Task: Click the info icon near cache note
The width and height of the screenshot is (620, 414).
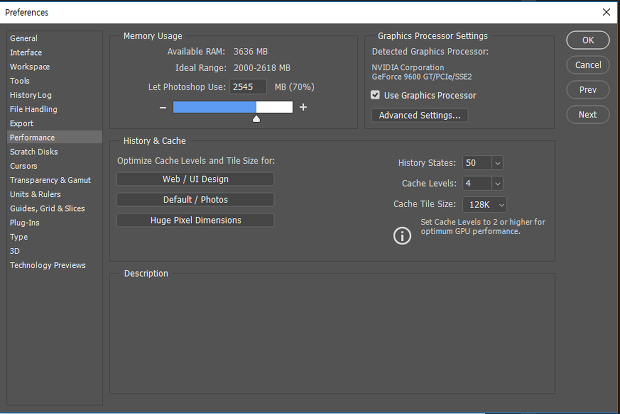Action: click(402, 236)
